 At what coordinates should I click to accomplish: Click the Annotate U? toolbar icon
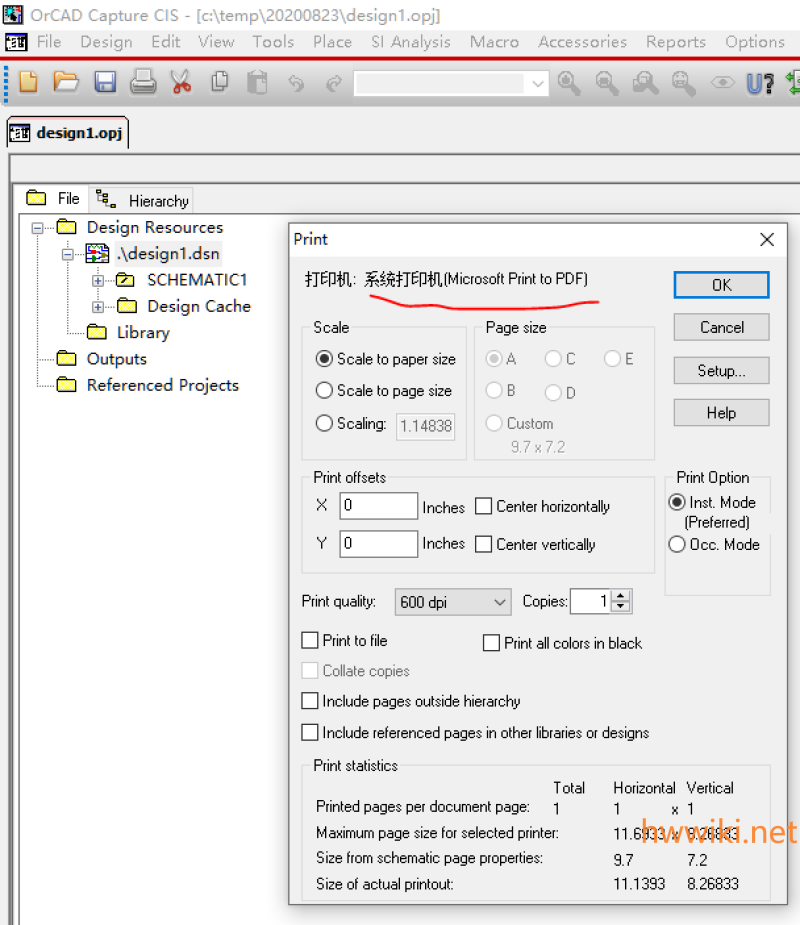[760, 83]
